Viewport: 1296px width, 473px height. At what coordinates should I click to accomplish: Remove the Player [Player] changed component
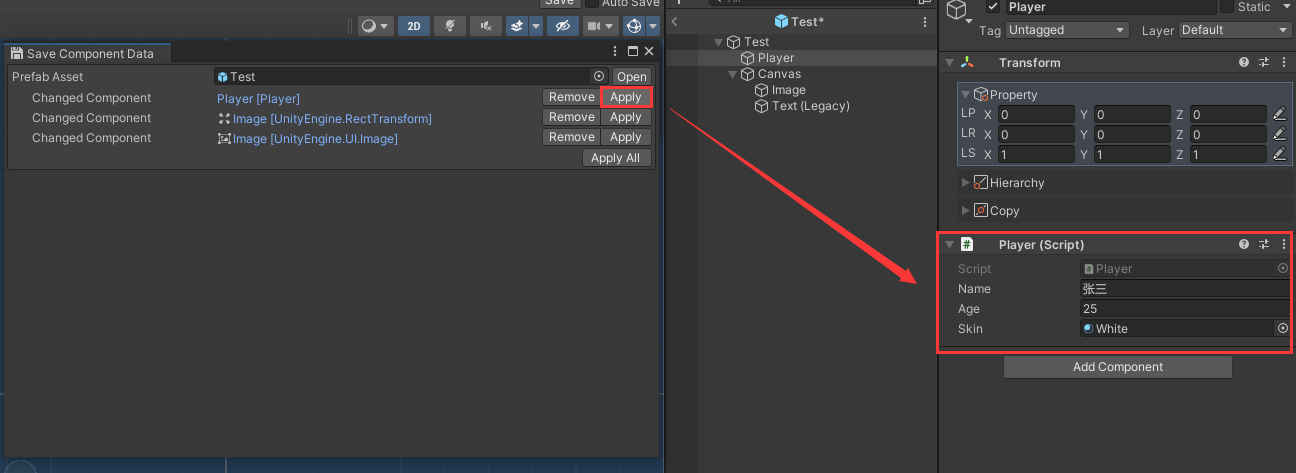(x=572, y=97)
